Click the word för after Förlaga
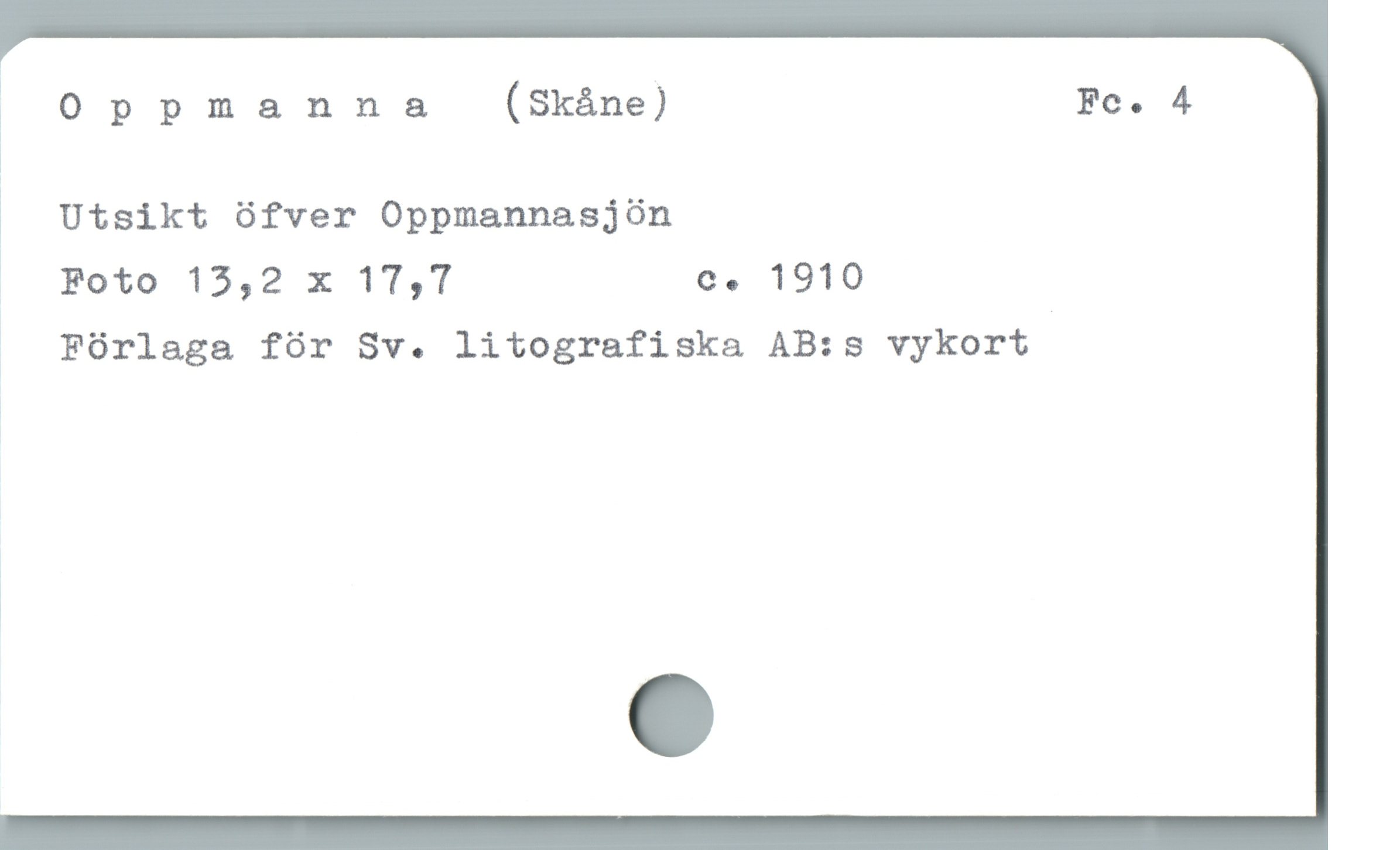 tap(296, 344)
